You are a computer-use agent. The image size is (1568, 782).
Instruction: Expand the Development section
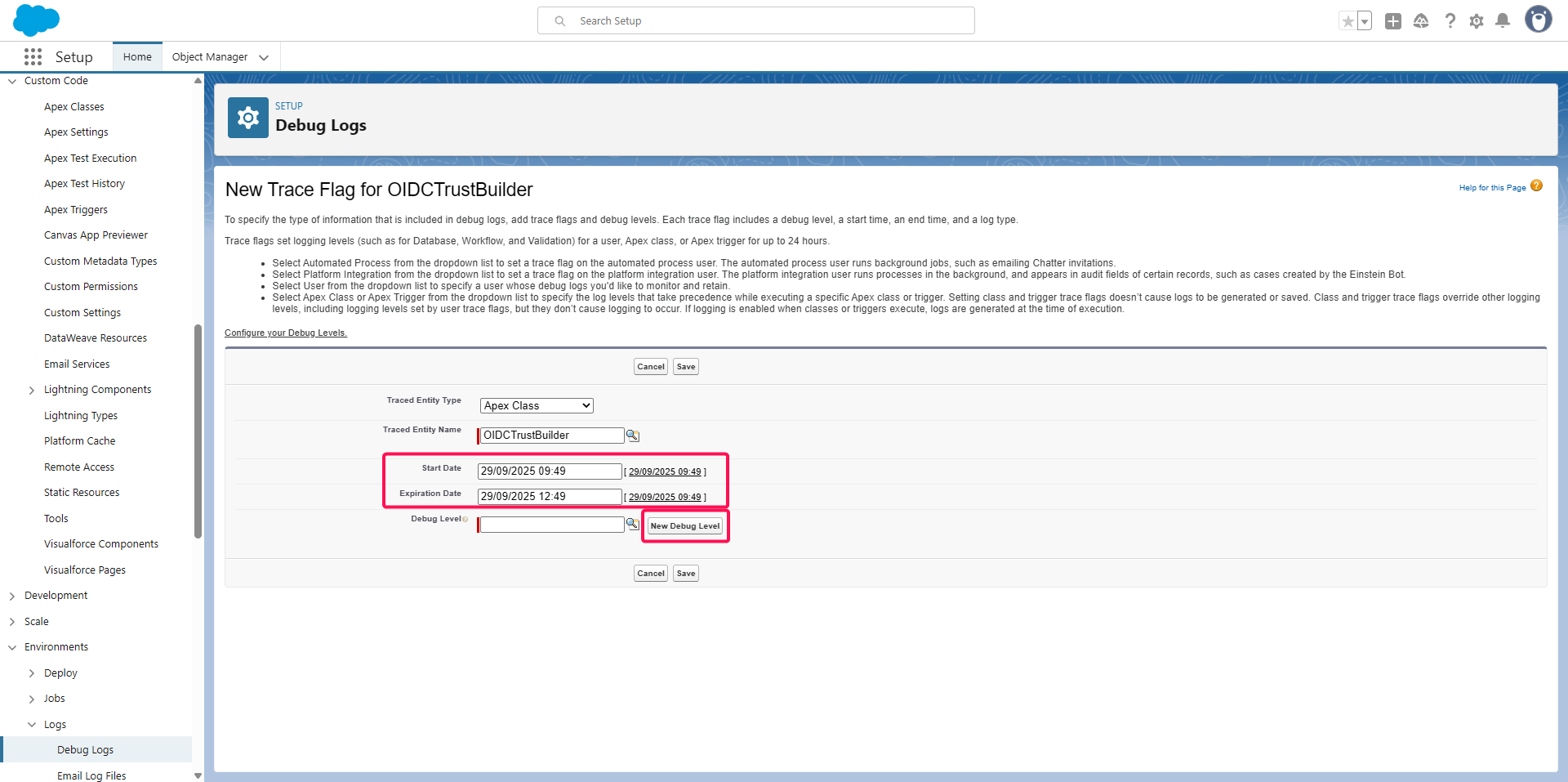pos(12,597)
